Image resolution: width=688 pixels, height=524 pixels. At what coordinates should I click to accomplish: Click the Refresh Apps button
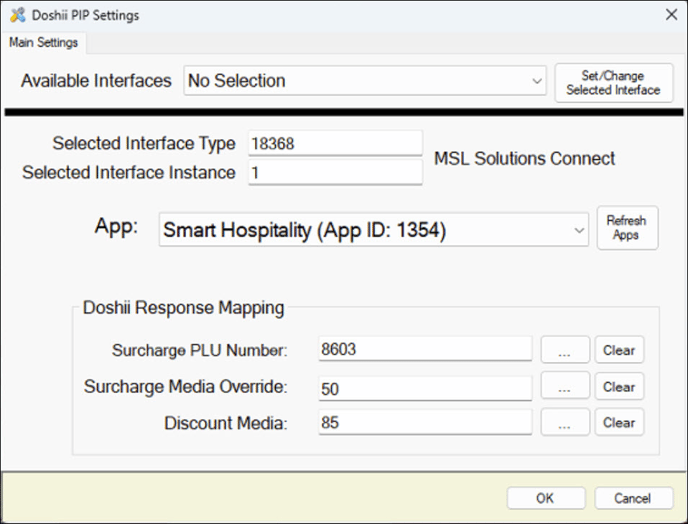pos(627,228)
